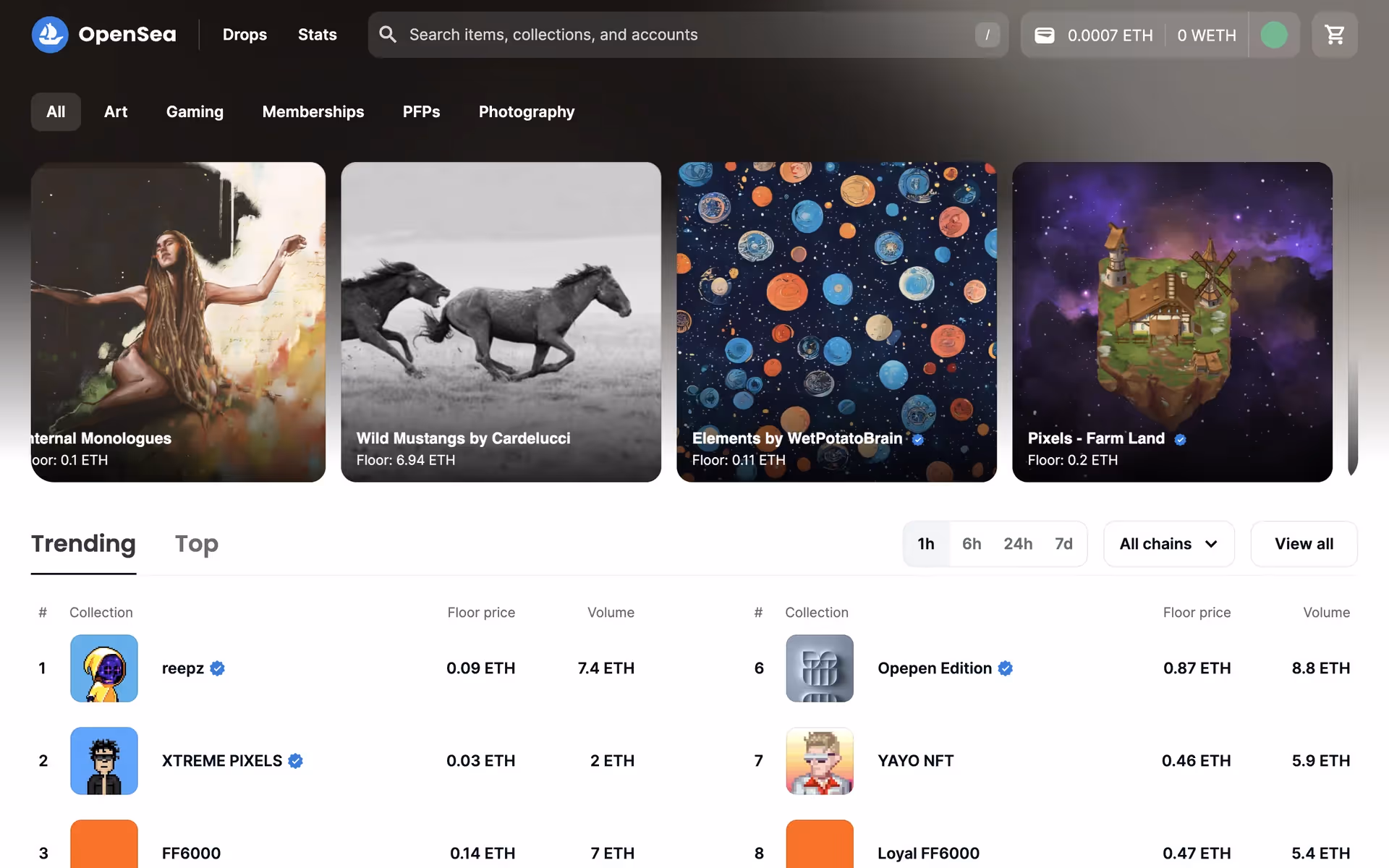This screenshot has height=868, width=1389.
Task: Click reepz collection avatar icon
Action: (104, 668)
